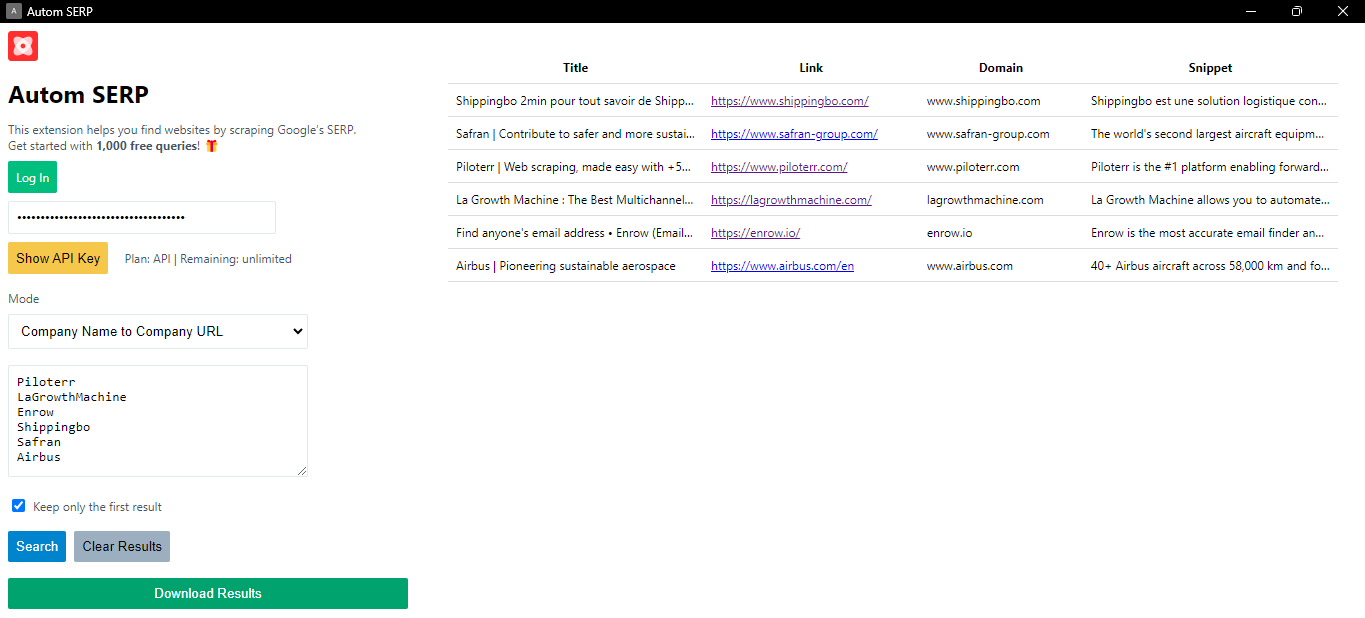Click the Mode label above the dropdown
This screenshot has width=1365, height=618.
coord(24,299)
